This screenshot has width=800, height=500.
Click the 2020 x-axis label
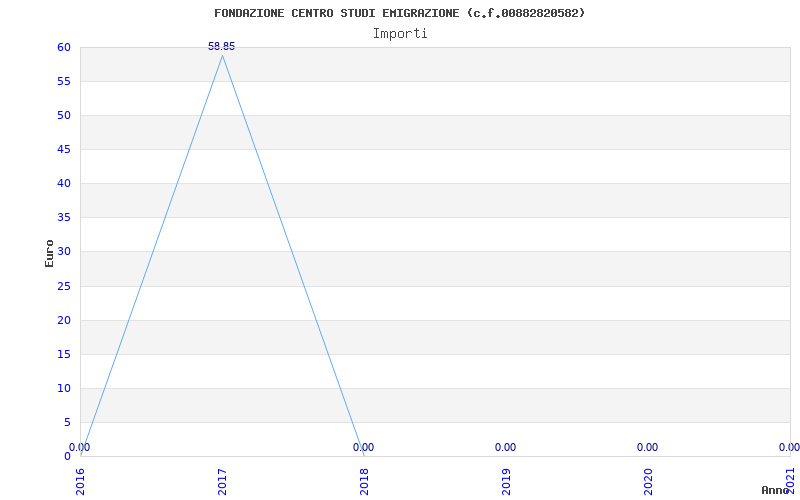[x=647, y=482]
